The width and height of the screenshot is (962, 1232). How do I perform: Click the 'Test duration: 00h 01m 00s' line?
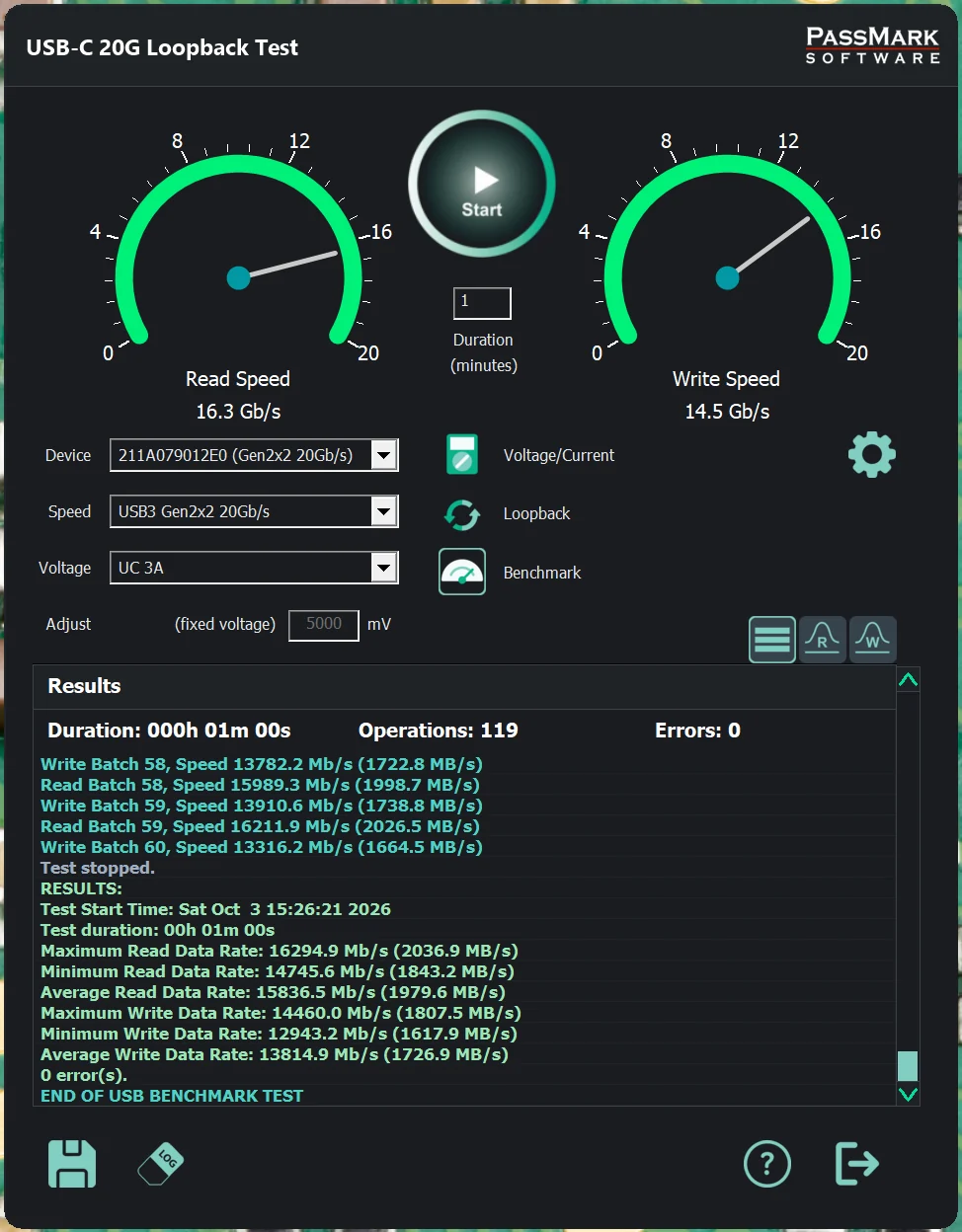[x=157, y=930]
